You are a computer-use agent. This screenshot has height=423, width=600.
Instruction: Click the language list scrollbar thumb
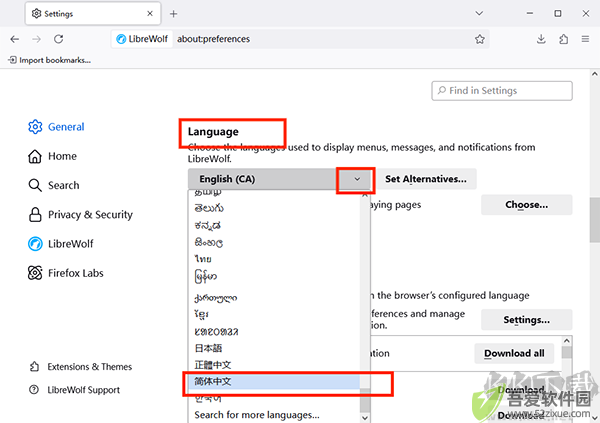pyautogui.click(x=365, y=400)
